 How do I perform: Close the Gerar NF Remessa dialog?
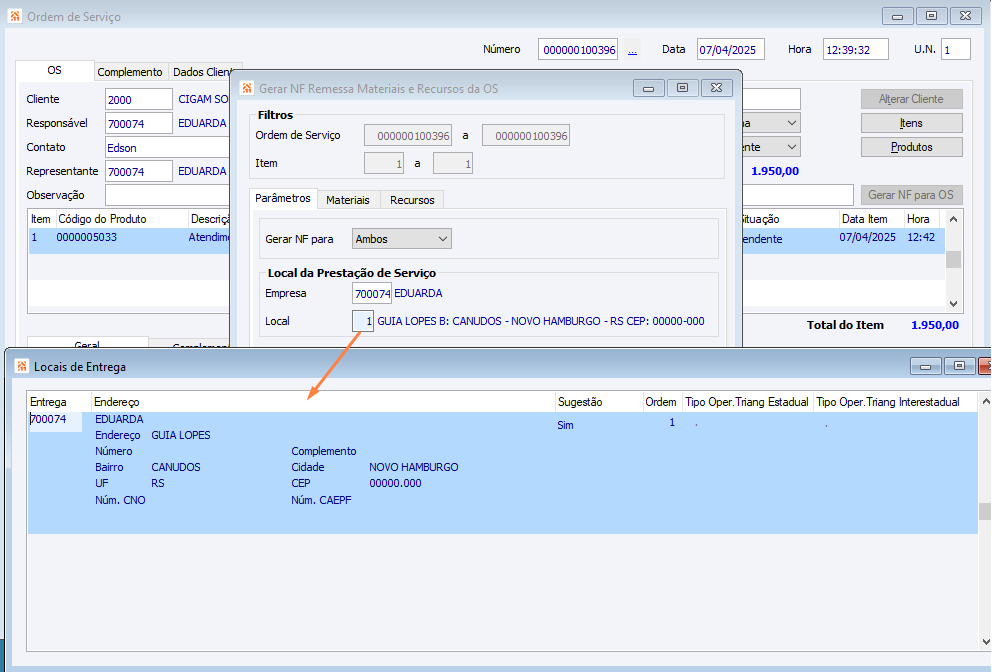click(716, 88)
